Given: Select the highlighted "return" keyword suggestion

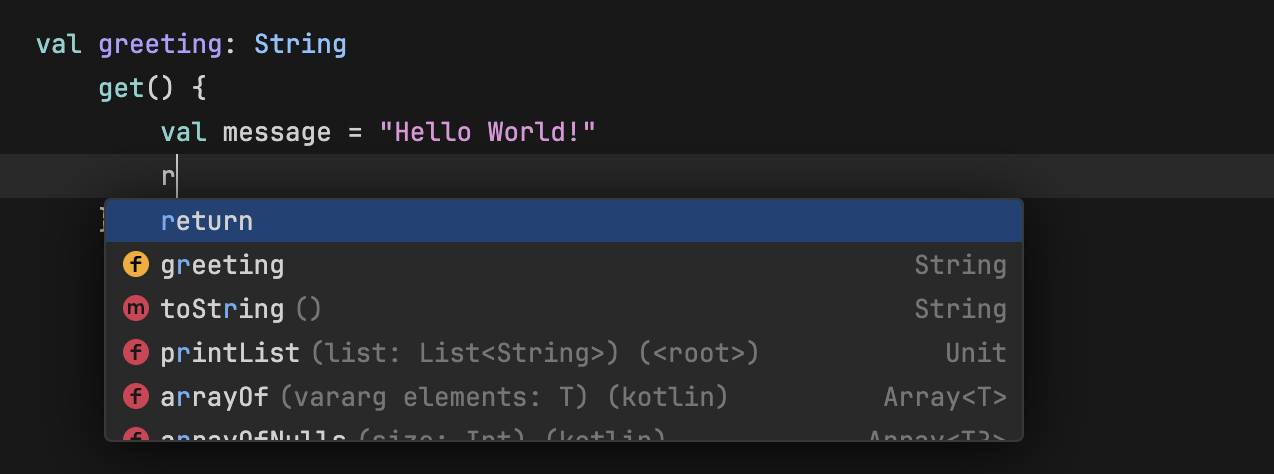Looking at the screenshot, I should 207,221.
